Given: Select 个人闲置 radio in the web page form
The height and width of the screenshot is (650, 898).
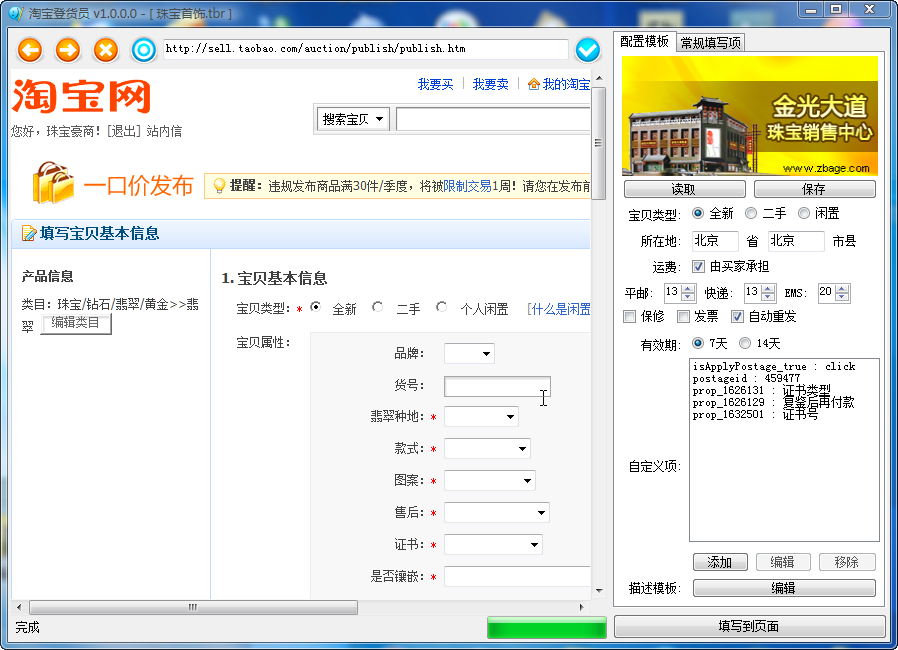Looking at the screenshot, I should 441,307.
